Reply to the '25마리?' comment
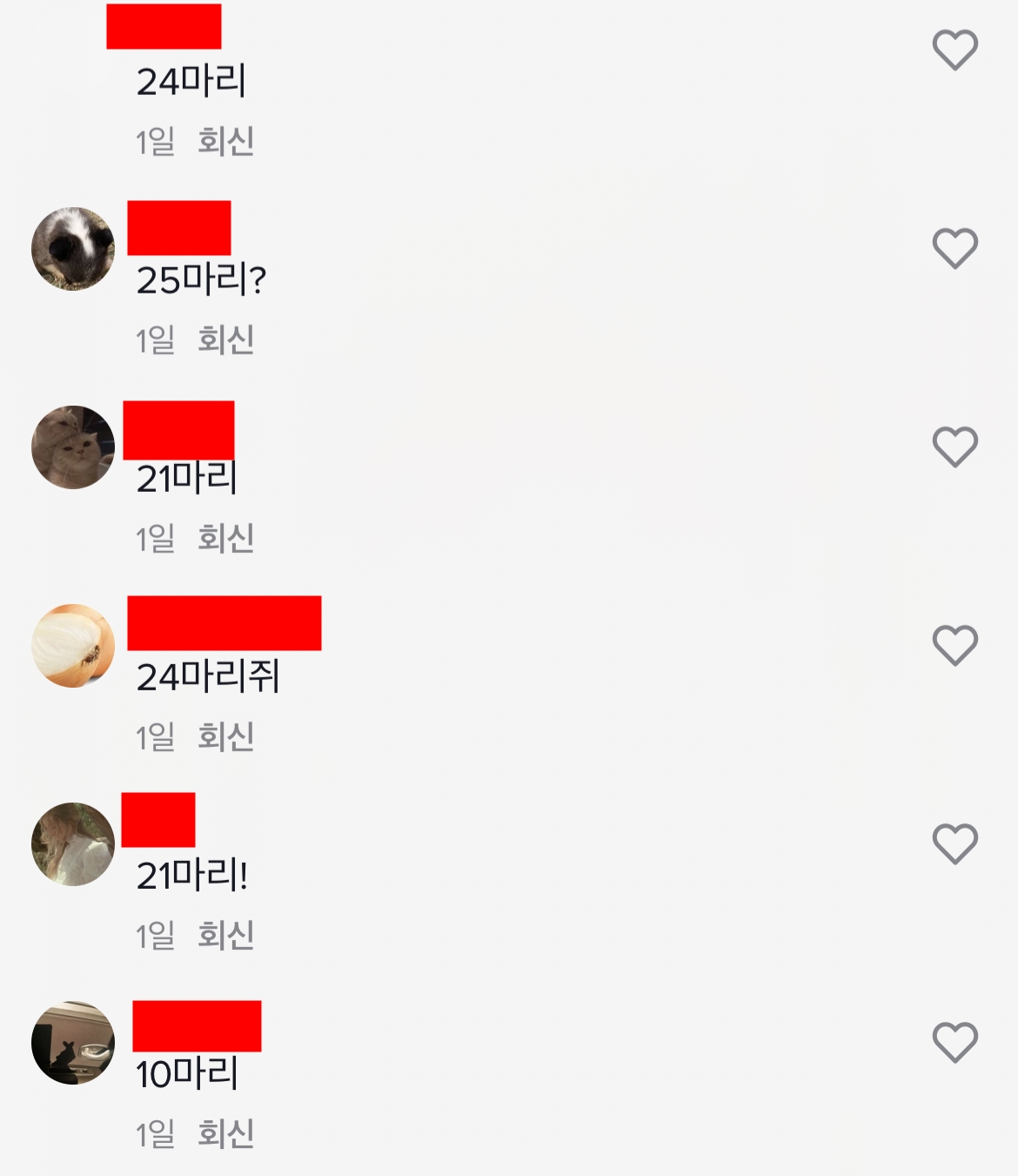The height and width of the screenshot is (1176, 1018). tap(225, 339)
